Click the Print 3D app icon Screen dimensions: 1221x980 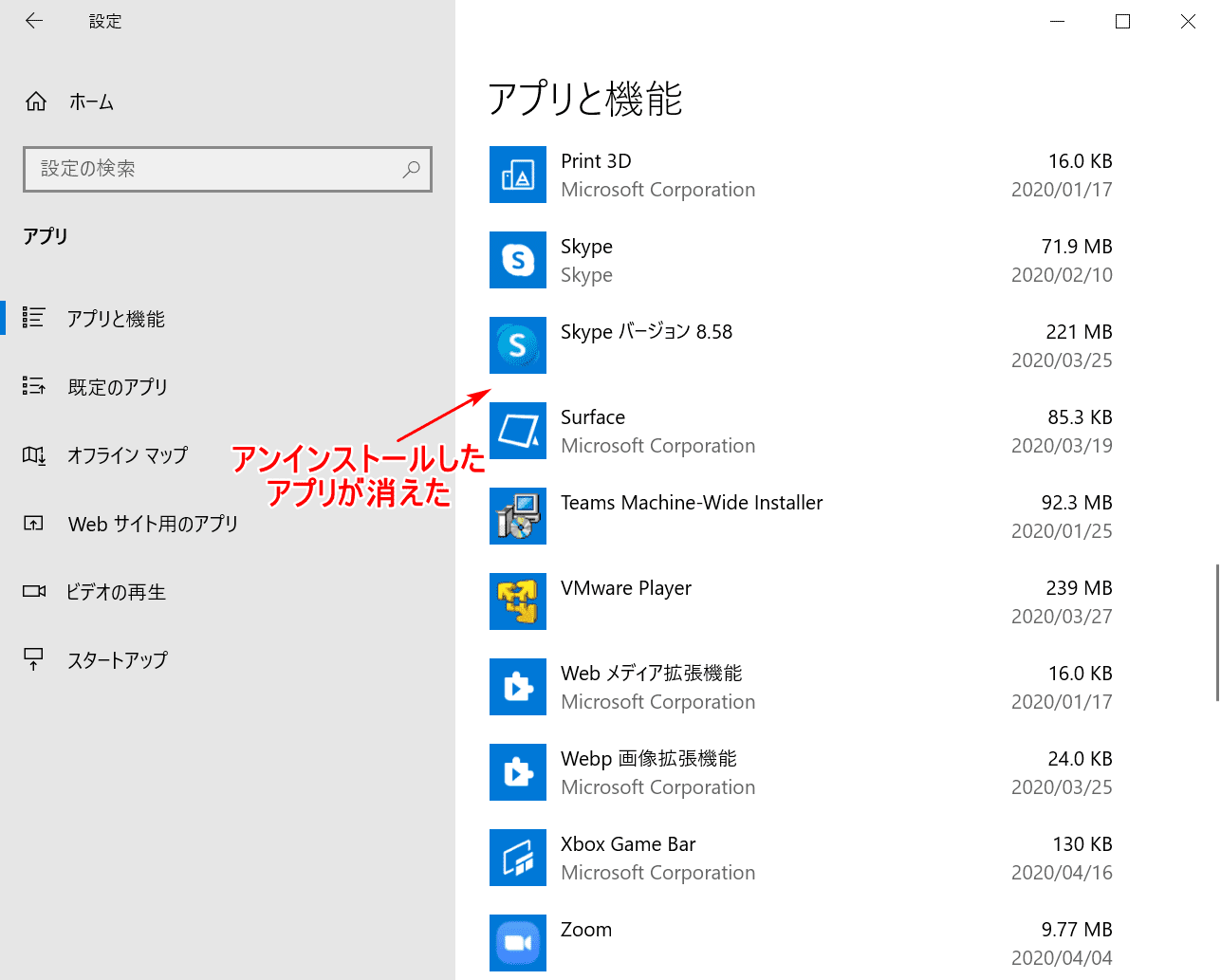518,175
